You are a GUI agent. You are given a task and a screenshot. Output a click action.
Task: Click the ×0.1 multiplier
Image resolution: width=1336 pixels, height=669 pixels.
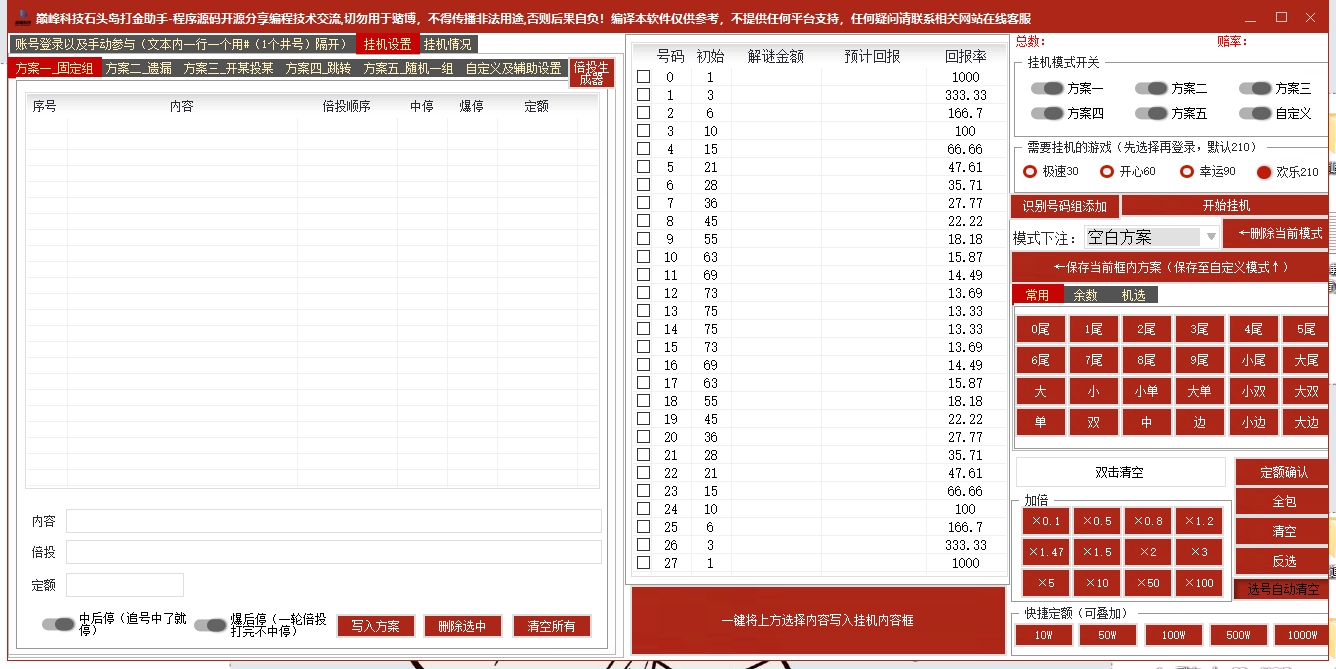[1047, 520]
